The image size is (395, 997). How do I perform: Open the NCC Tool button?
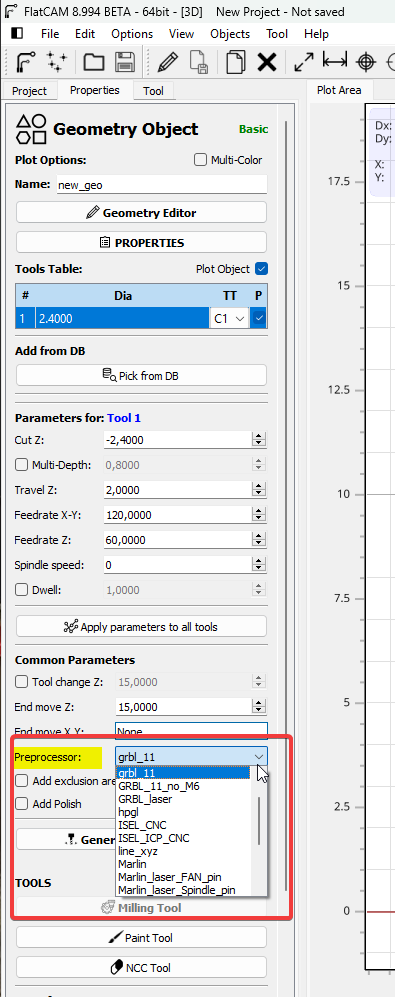pos(141,967)
